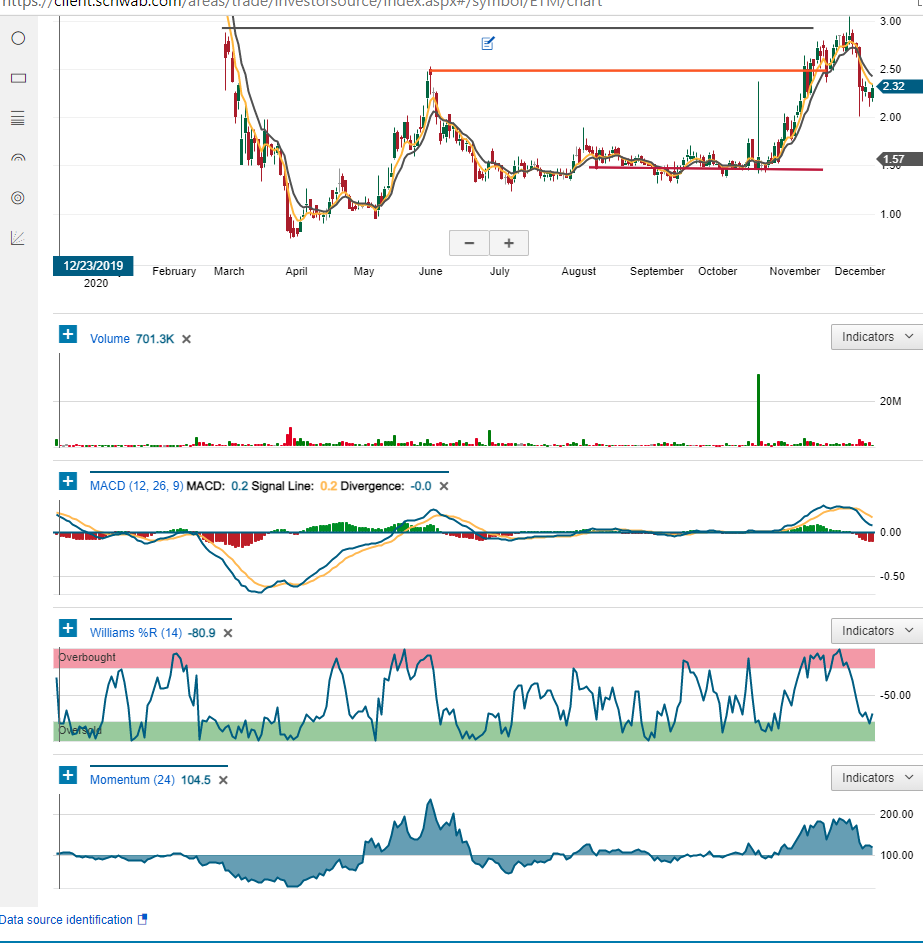Close the MACD indicator panel
The height and width of the screenshot is (943, 923).
tap(444, 486)
